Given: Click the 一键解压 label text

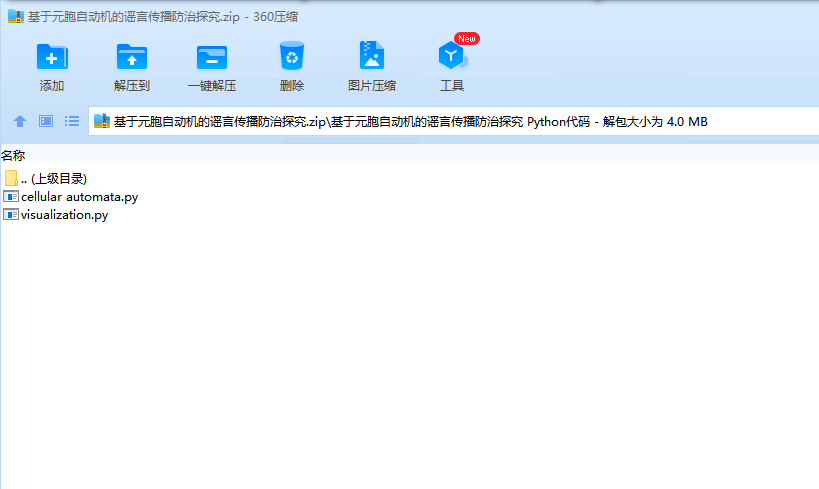Looking at the screenshot, I should tap(212, 86).
